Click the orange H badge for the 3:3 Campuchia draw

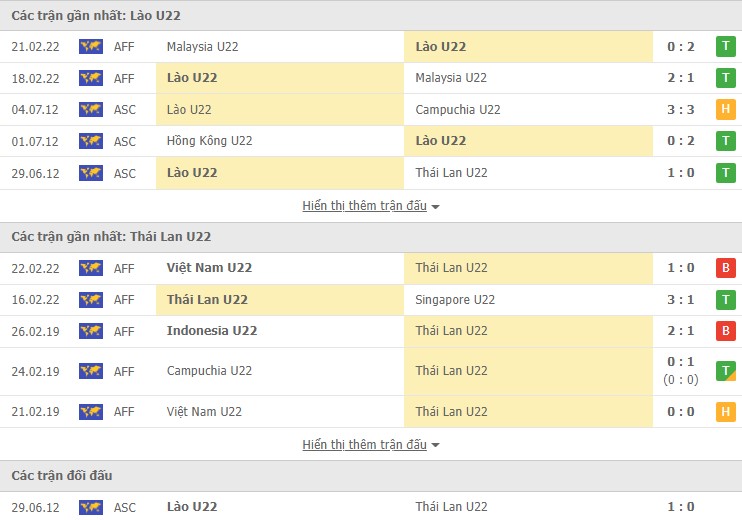tap(725, 110)
